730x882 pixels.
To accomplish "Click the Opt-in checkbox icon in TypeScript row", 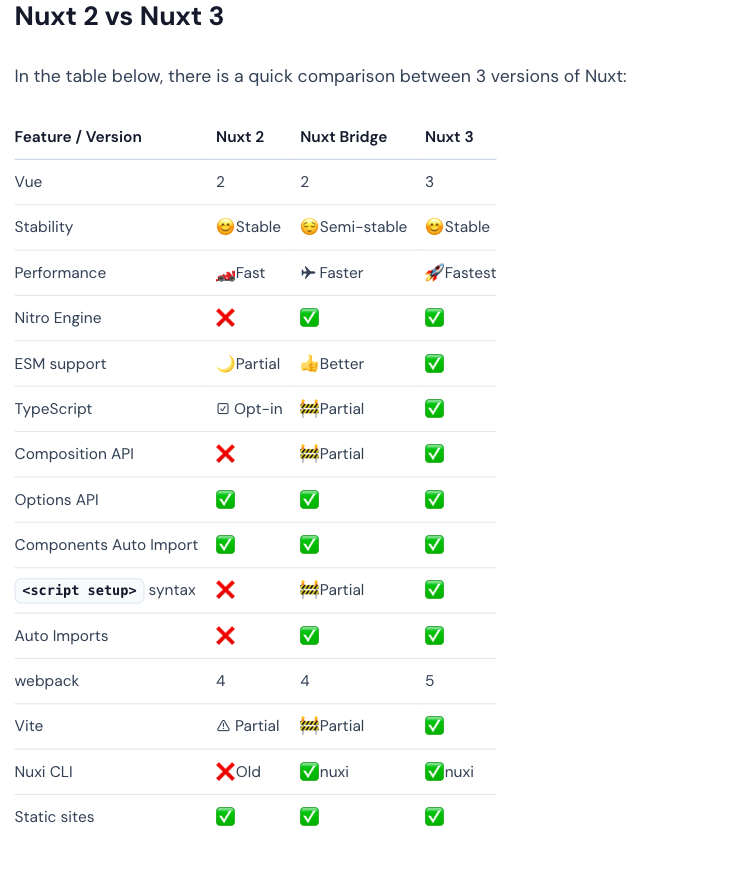I will pos(223,409).
